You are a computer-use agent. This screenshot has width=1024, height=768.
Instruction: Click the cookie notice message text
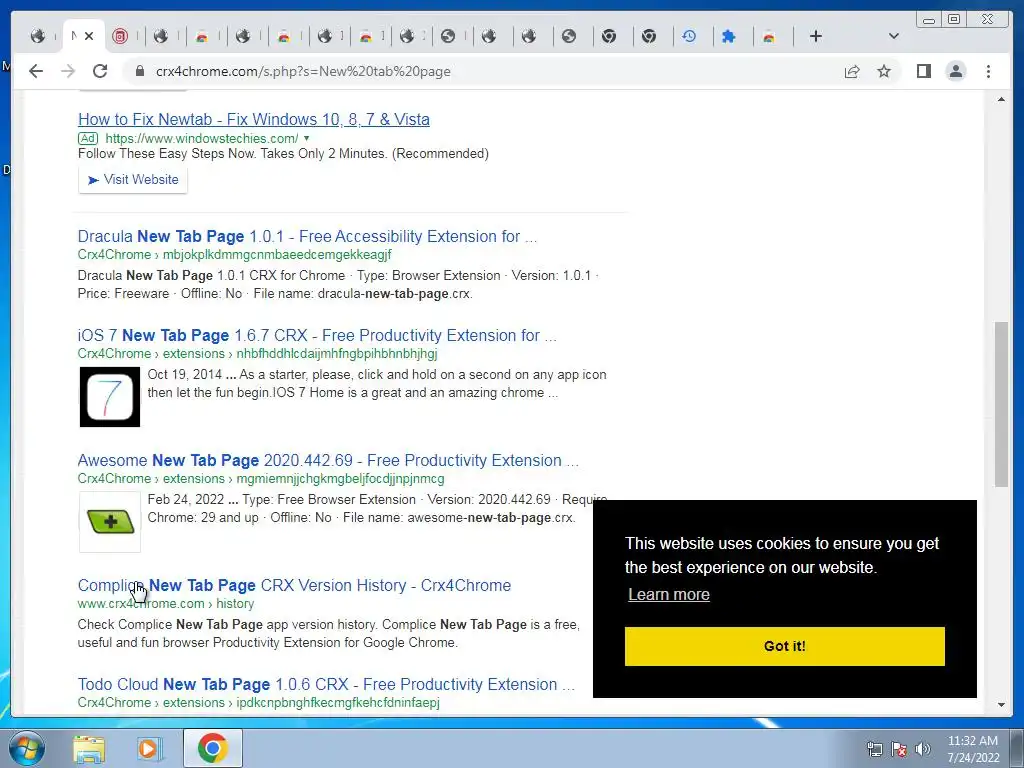782,556
